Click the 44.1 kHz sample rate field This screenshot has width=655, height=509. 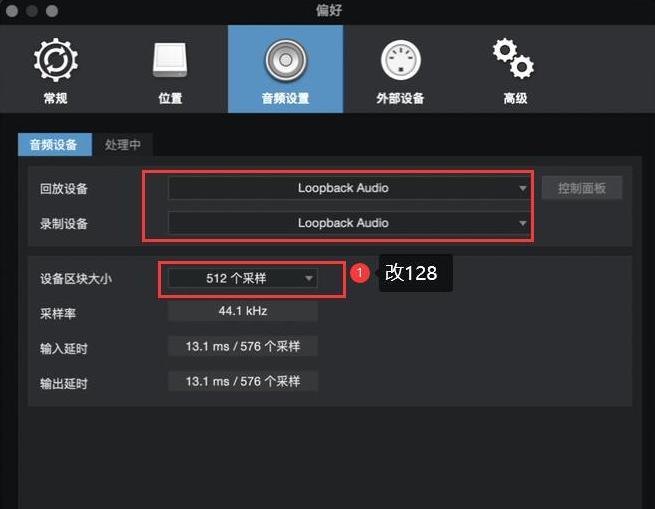pyautogui.click(x=243, y=311)
